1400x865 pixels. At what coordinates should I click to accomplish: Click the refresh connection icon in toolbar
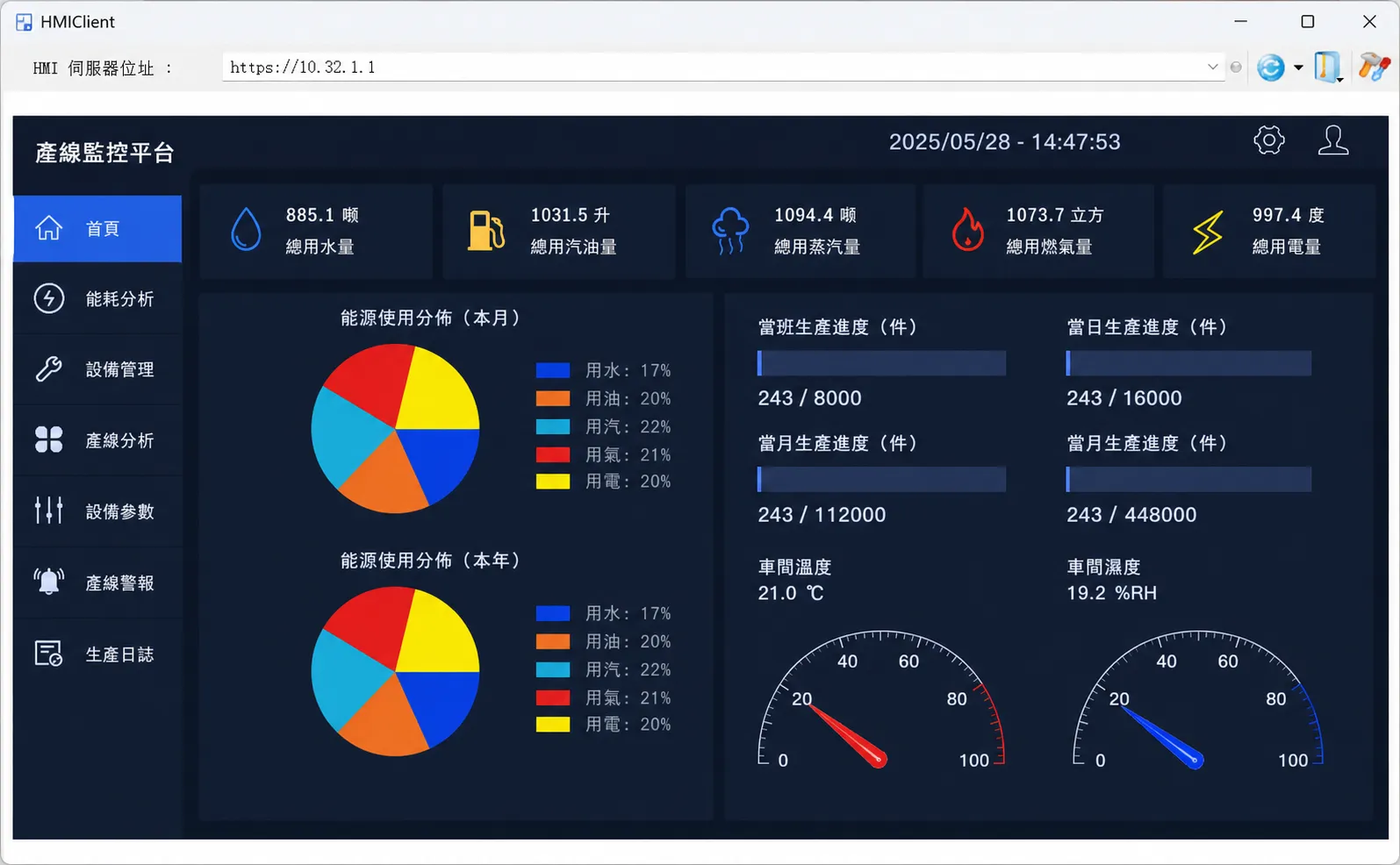[x=1270, y=68]
